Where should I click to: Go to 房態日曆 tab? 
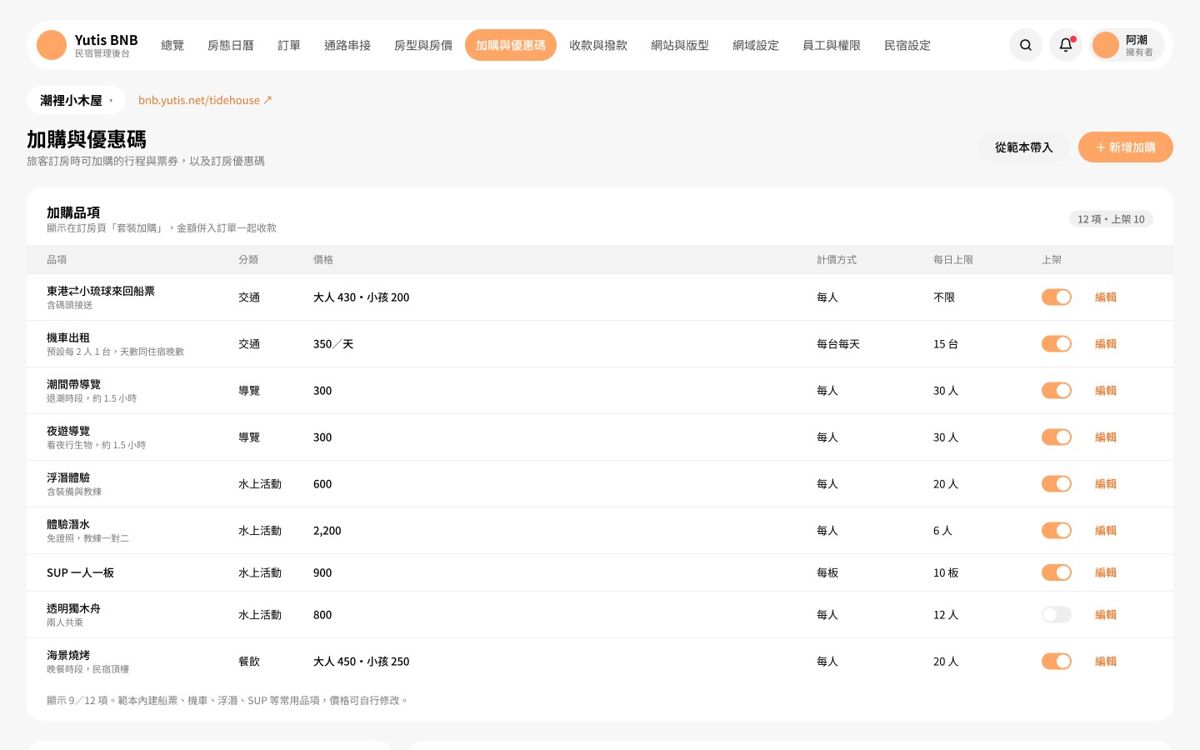(230, 45)
